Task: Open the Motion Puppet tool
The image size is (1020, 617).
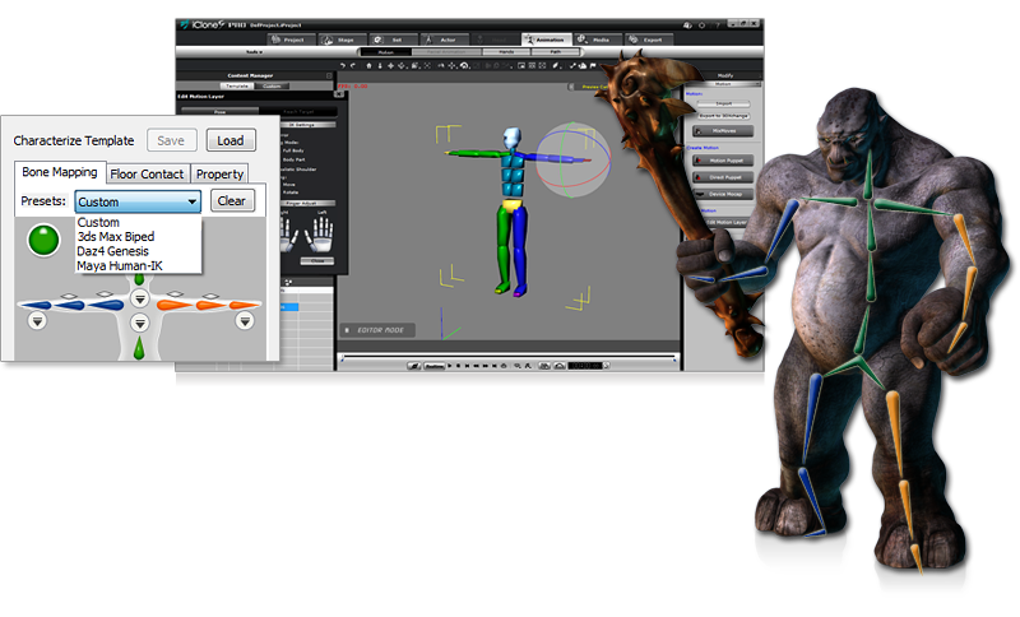Action: click(723, 160)
